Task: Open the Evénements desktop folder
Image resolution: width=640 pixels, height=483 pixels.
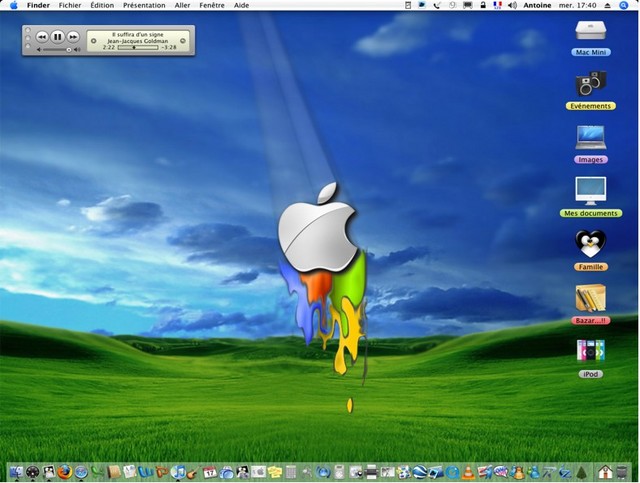Action: (x=590, y=84)
